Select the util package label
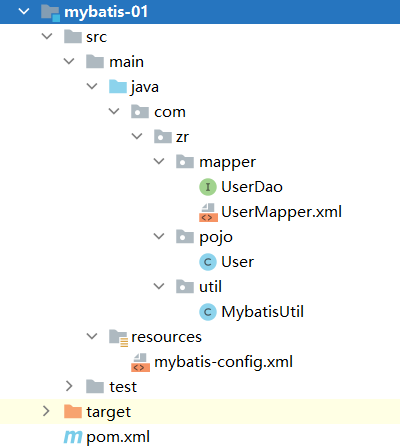The height and width of the screenshot is (447, 400). (x=210, y=287)
